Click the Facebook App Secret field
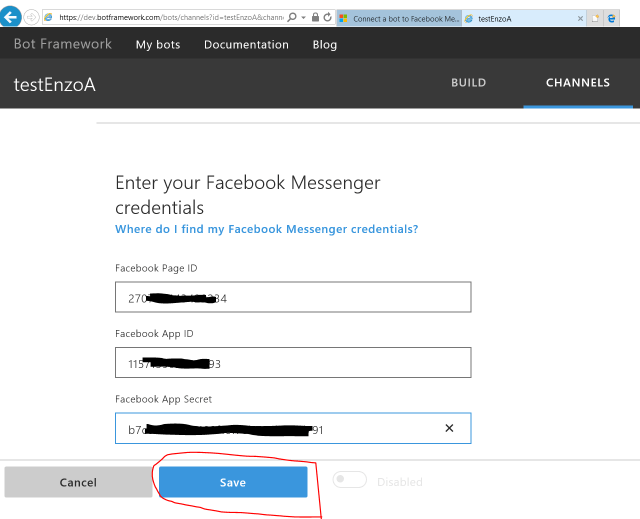The width and height of the screenshot is (640, 519). click(x=293, y=428)
